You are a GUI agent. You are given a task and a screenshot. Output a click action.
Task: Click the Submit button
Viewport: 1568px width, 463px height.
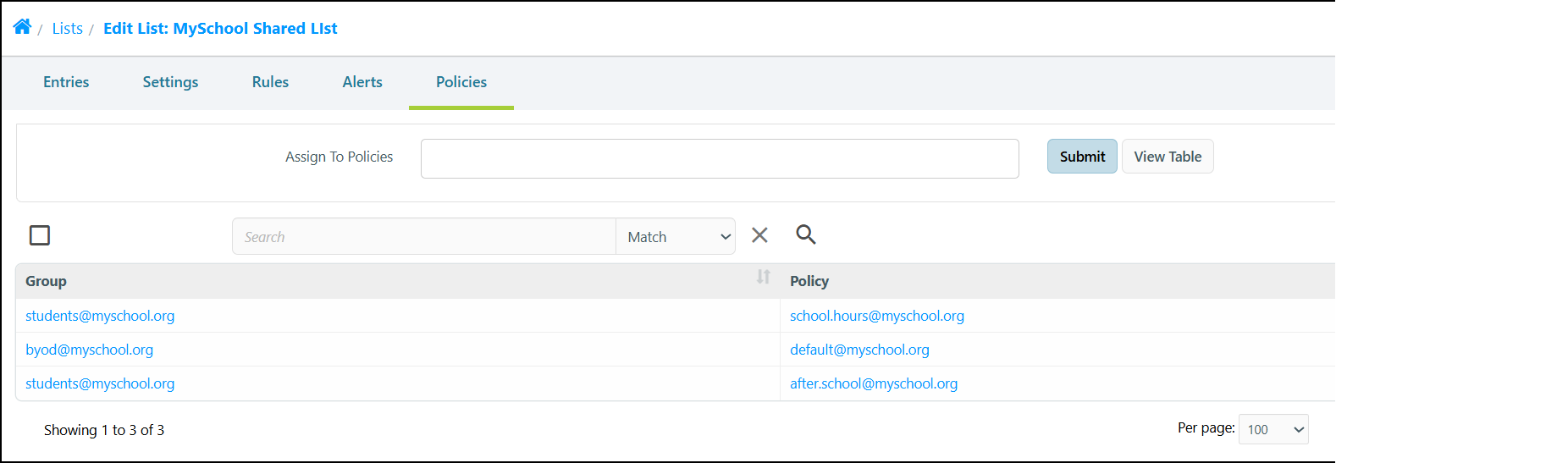pos(1082,157)
